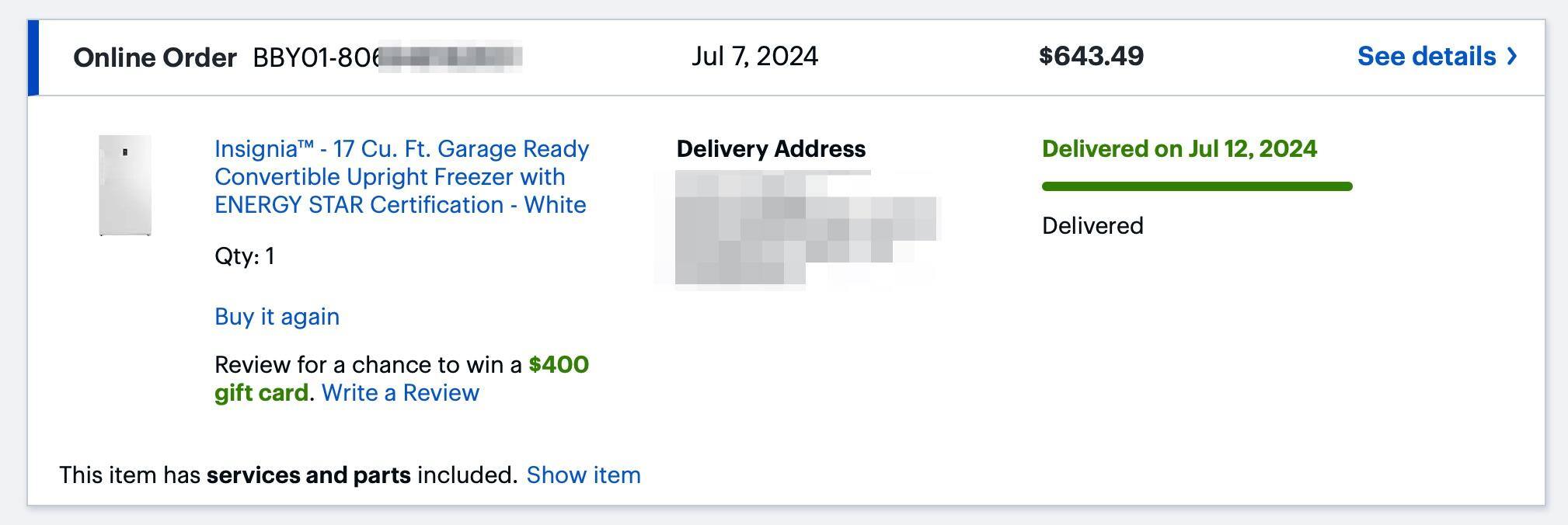The width and height of the screenshot is (1568, 525).
Task: Click the Online Order heading
Action: pos(155,58)
